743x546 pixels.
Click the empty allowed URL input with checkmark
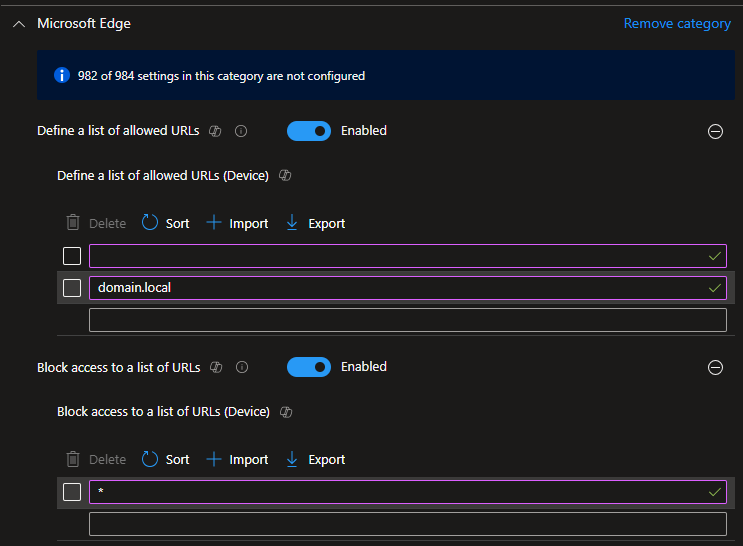tap(408, 256)
